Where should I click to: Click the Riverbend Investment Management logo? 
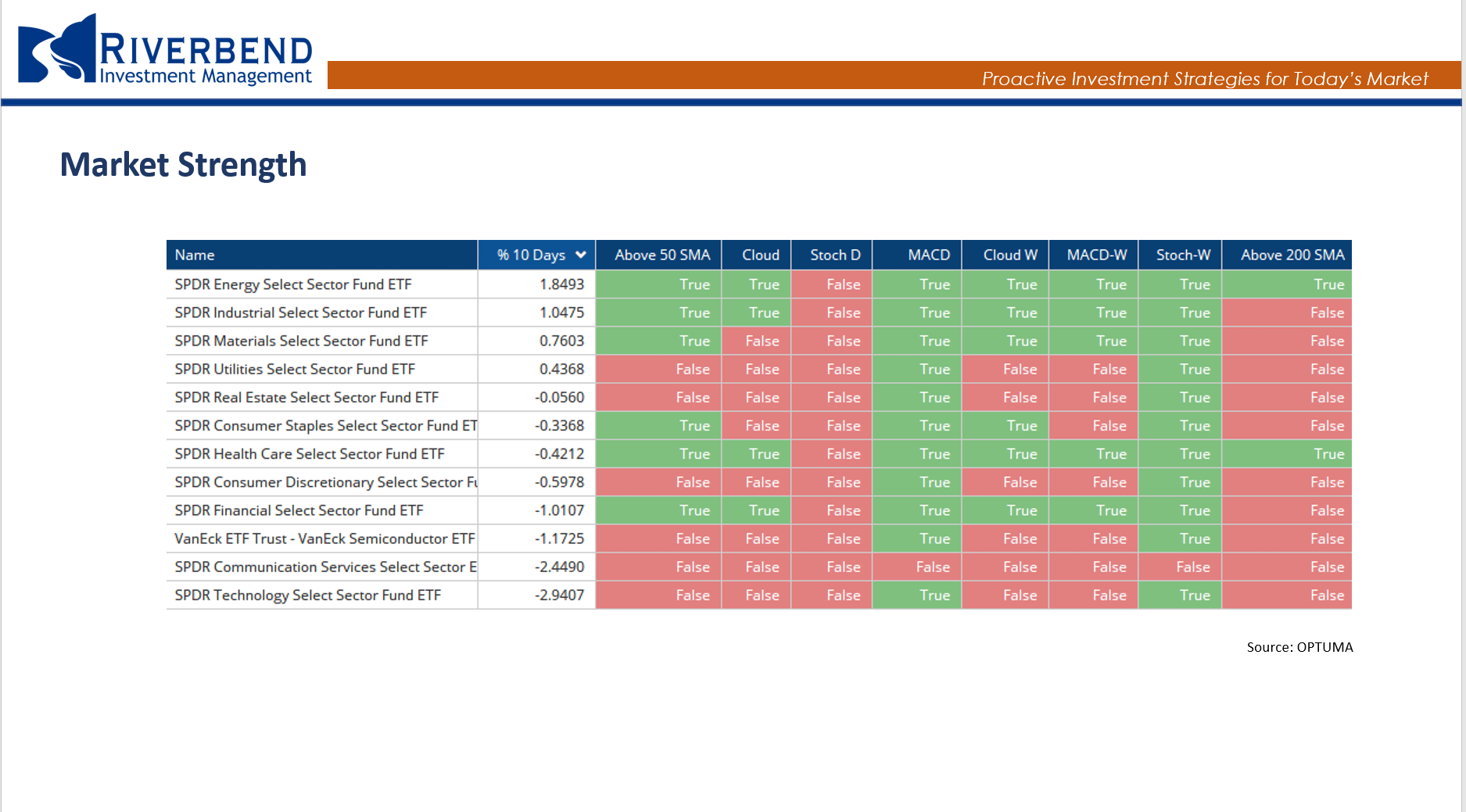point(165,49)
